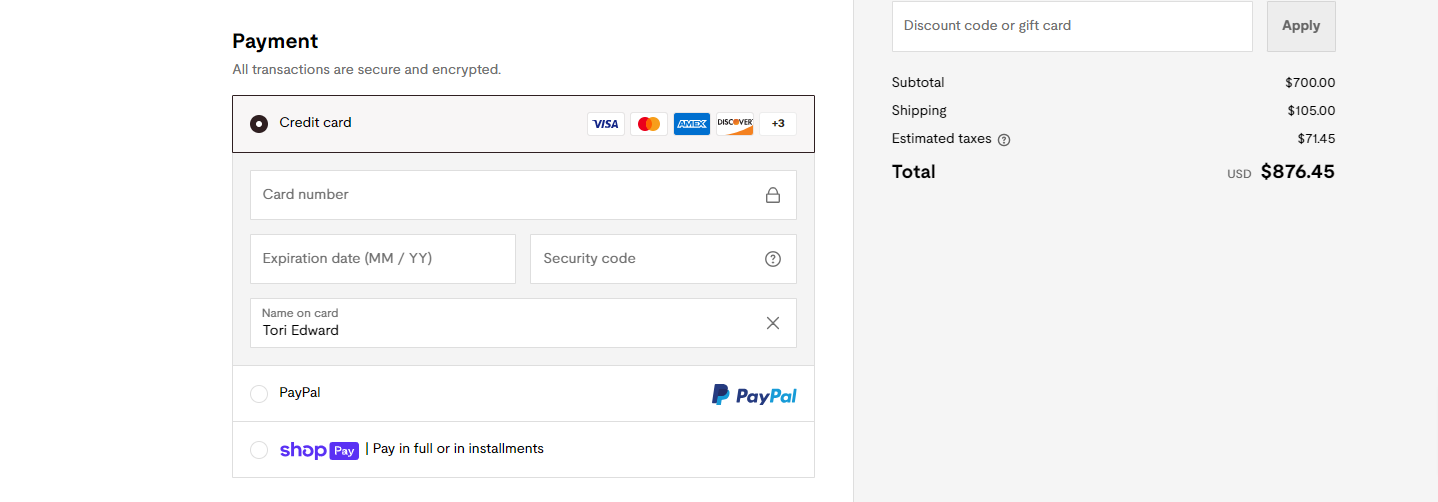Click the Discover card icon
The width and height of the screenshot is (1438, 502).
[x=735, y=124]
